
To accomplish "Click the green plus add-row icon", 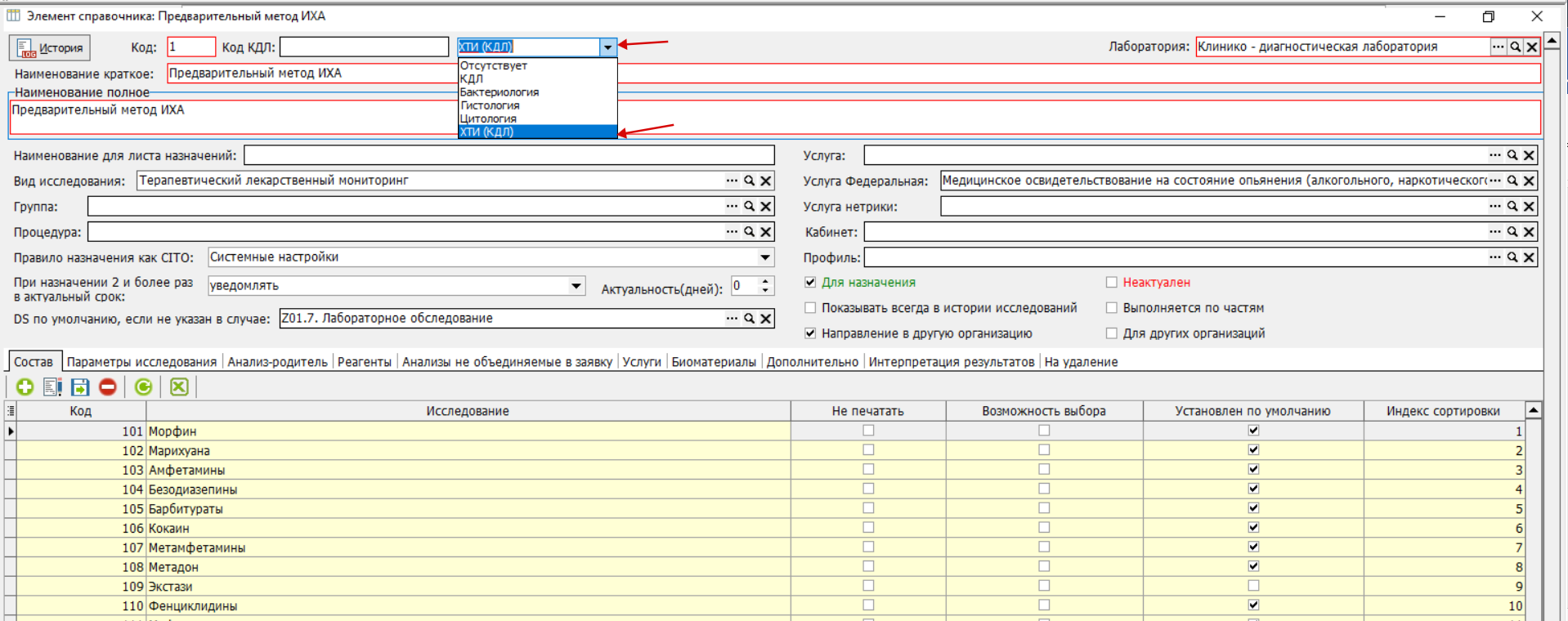I will 25,387.
